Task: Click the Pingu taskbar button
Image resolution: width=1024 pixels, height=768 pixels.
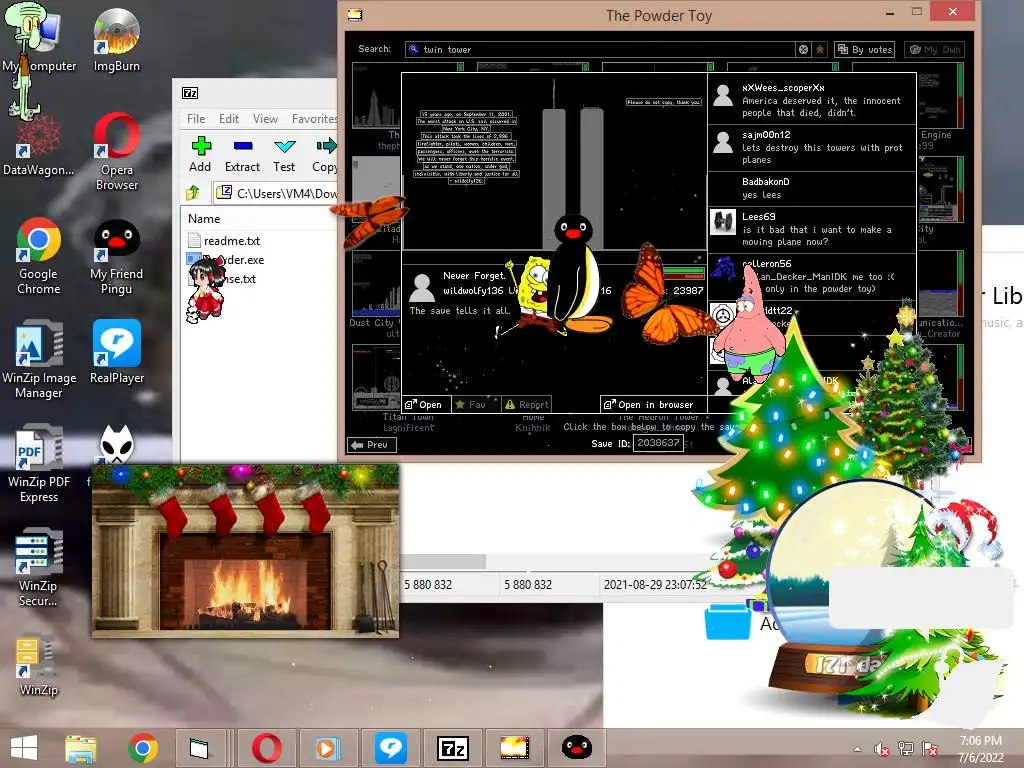Action: [x=577, y=748]
